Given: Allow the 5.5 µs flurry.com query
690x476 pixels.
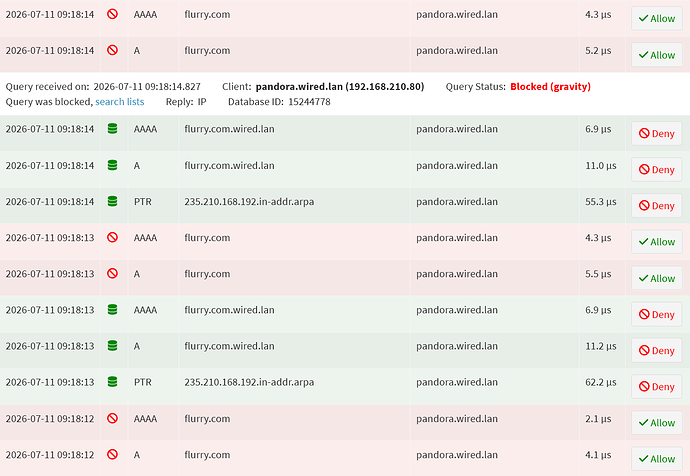Looking at the screenshot, I should [657, 278].
